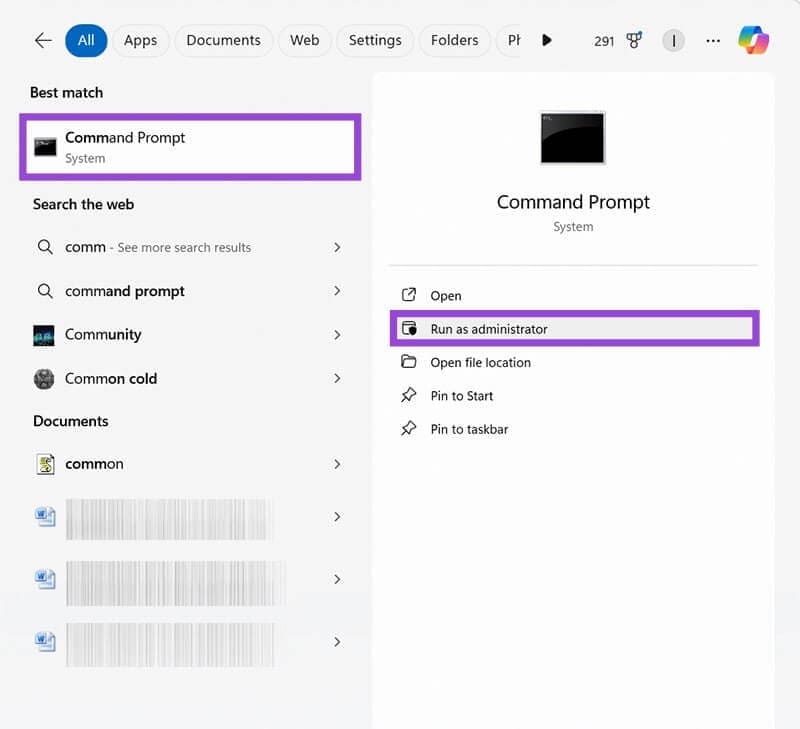The image size is (800, 729).
Task: Go back with the left arrow
Action: (x=43, y=40)
